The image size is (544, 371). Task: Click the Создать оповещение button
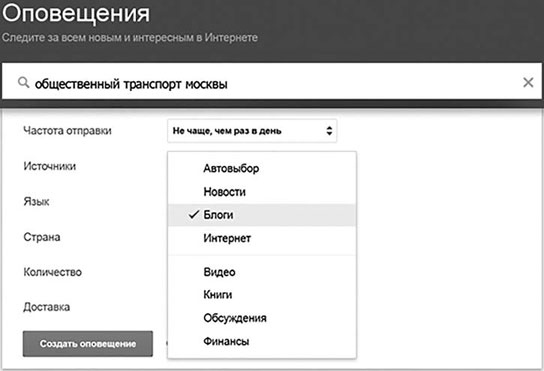point(88,344)
